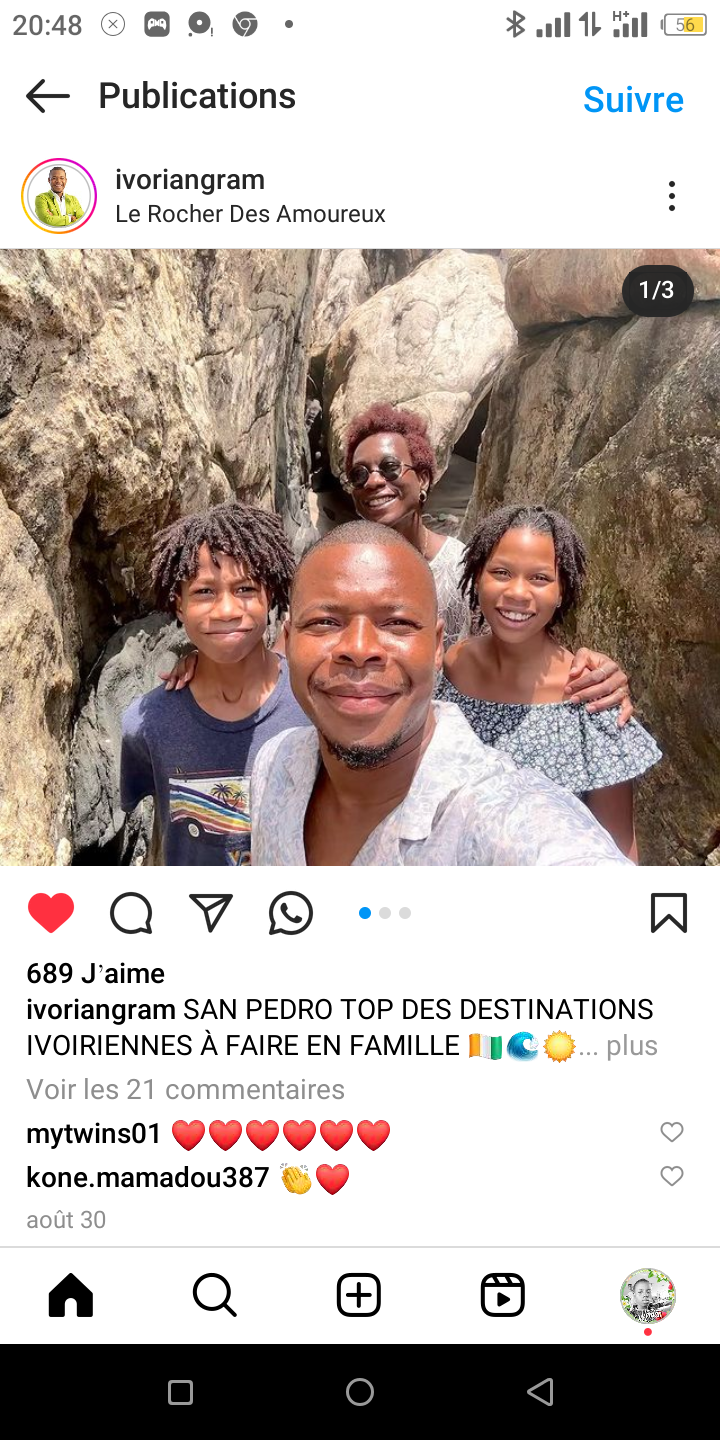720x1440 pixels.
Task: Expand "Voir les 21 commentaires"
Action: (x=186, y=1089)
